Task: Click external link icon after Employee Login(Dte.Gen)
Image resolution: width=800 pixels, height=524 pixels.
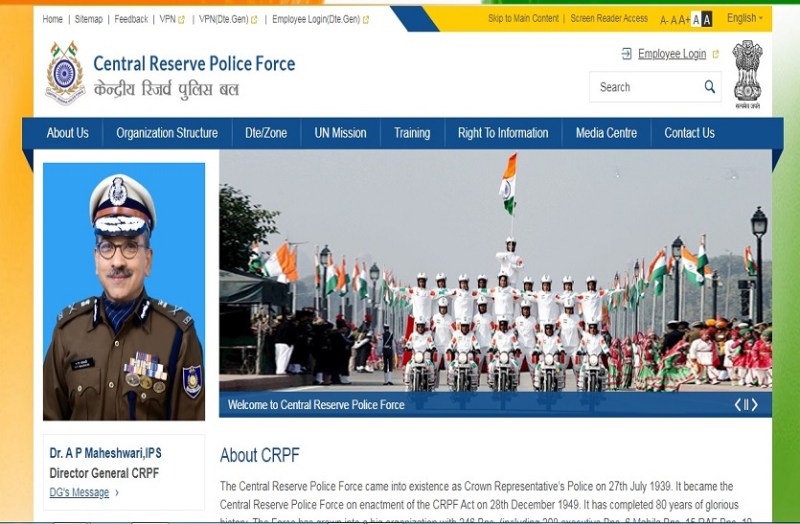Action: click(x=366, y=20)
